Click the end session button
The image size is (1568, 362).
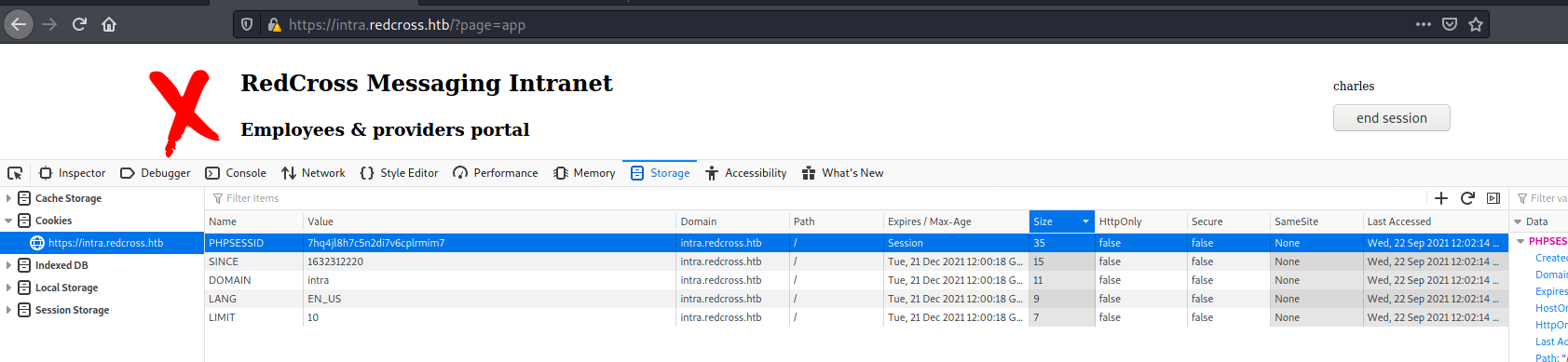point(1392,118)
